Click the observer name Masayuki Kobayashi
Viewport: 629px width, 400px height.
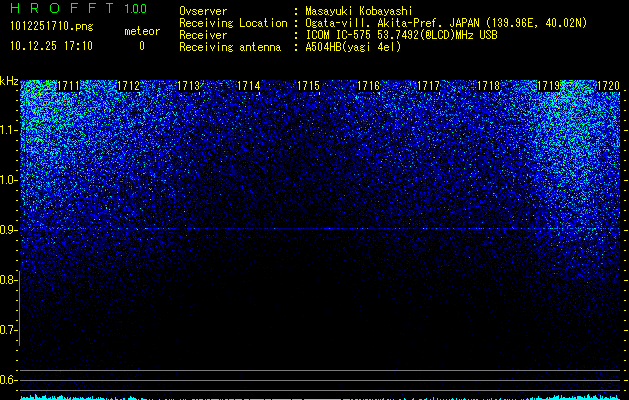click(x=359, y=11)
